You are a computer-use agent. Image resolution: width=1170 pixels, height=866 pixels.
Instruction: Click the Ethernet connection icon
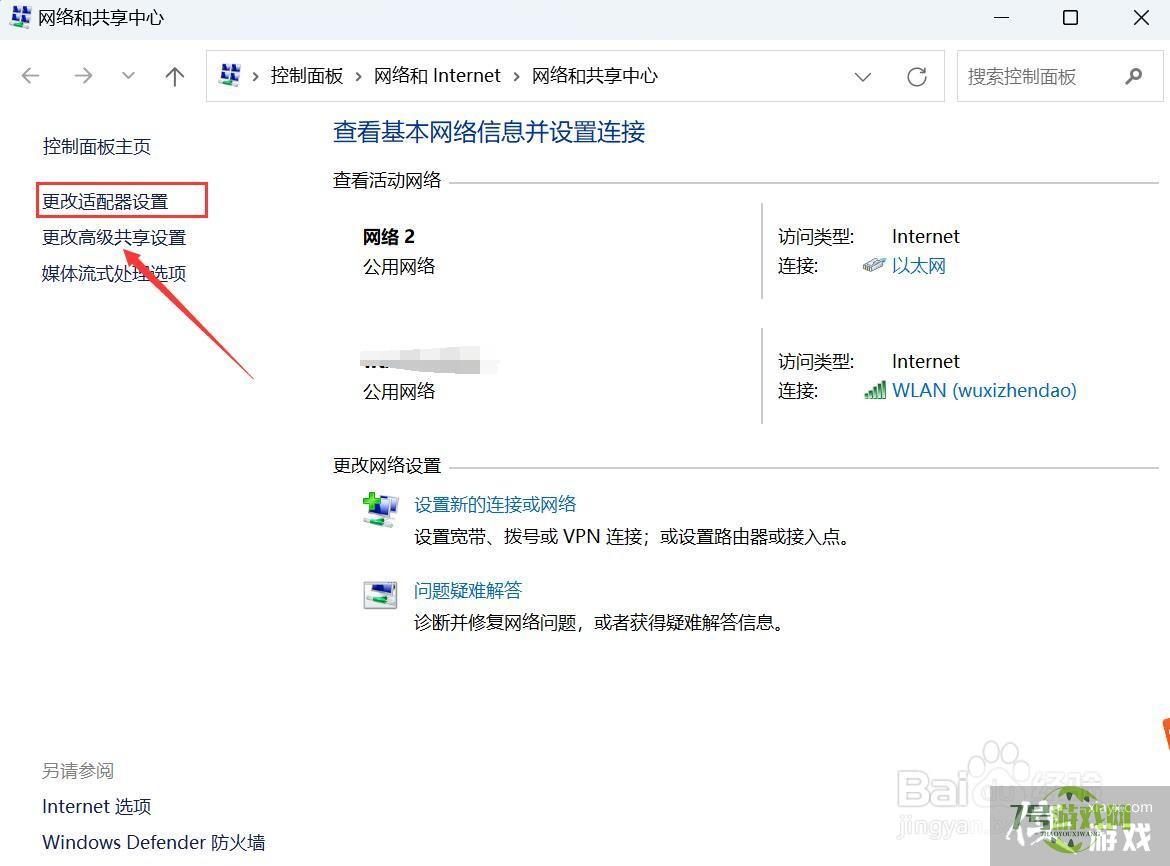tap(874, 266)
